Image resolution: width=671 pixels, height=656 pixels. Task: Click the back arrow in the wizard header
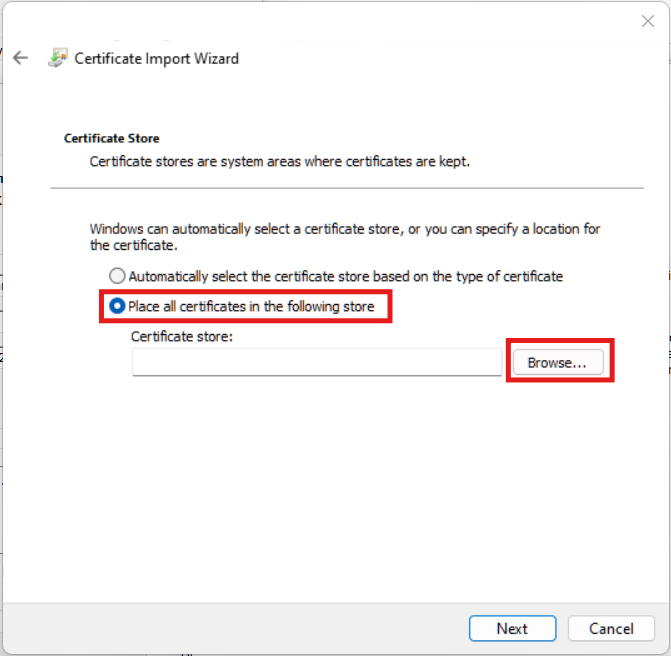tap(20, 58)
